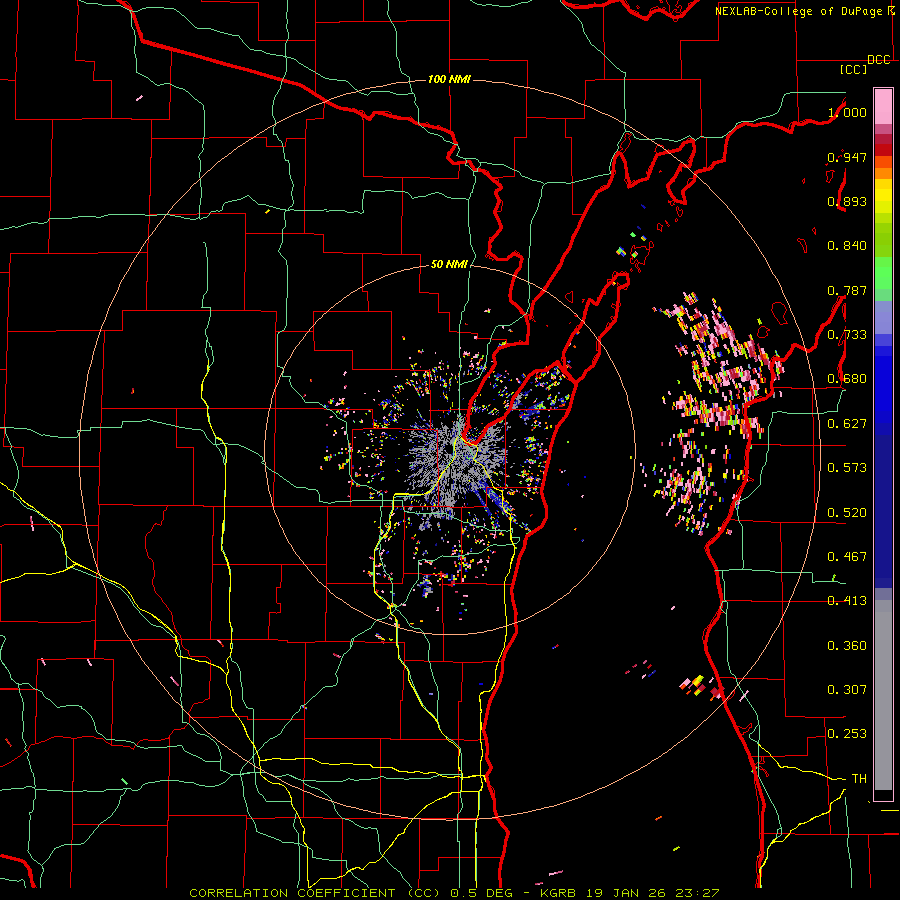
Task: Click the 0.307 scale value
Action: (847, 690)
